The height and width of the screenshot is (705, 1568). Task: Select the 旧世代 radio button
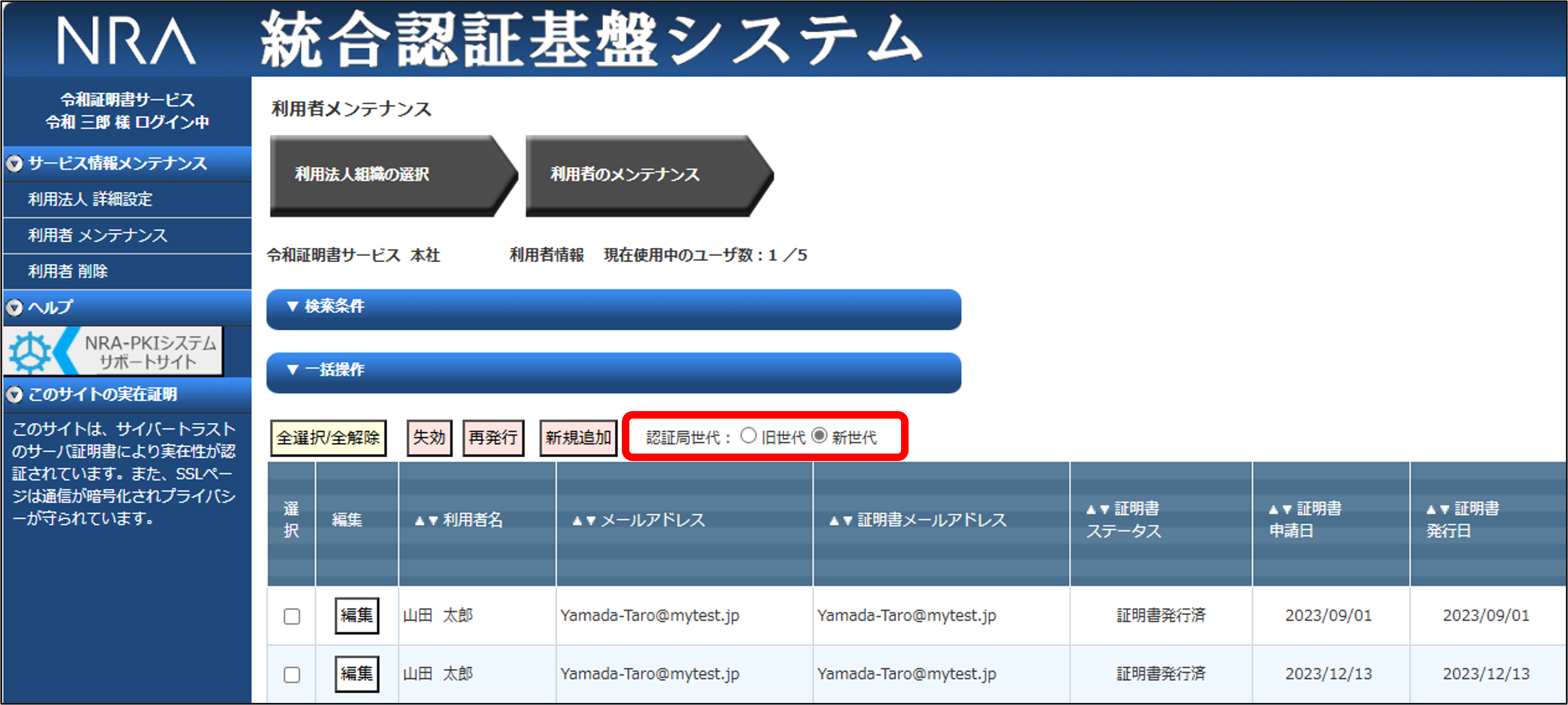point(748,436)
